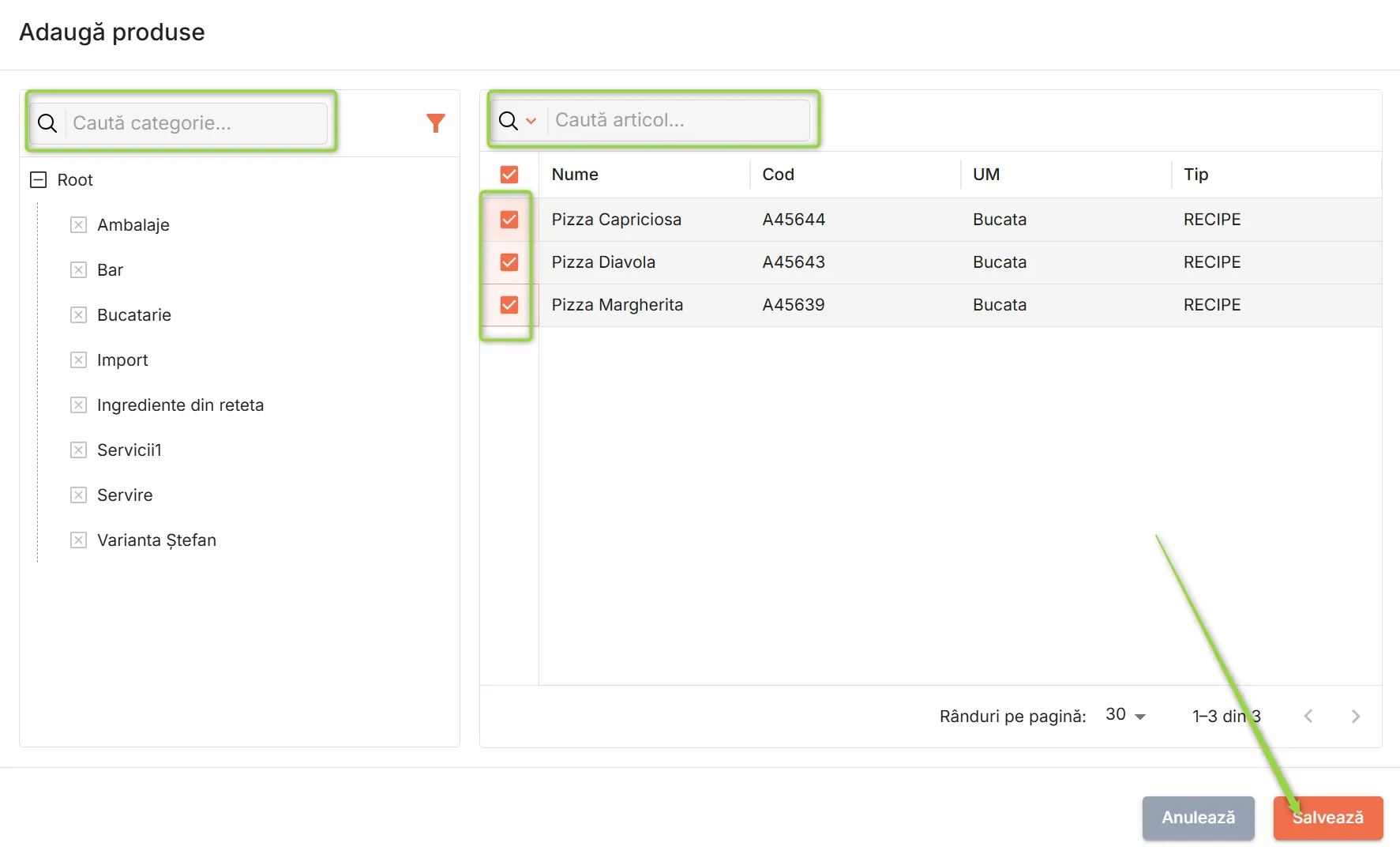1400x858 pixels.
Task: Click the orange category filter funnel icon
Action: coord(435,123)
